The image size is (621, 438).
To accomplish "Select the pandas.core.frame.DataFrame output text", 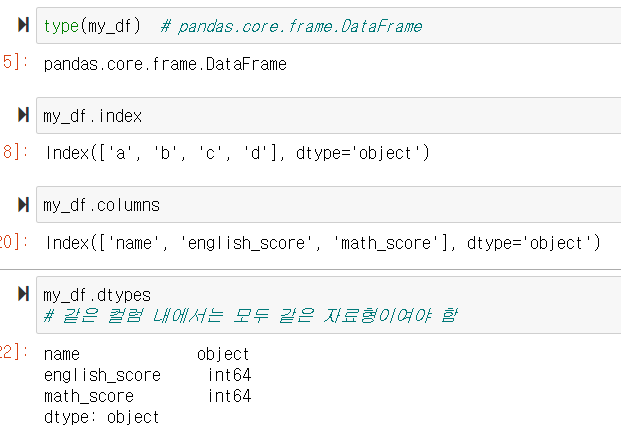I will [165, 64].
